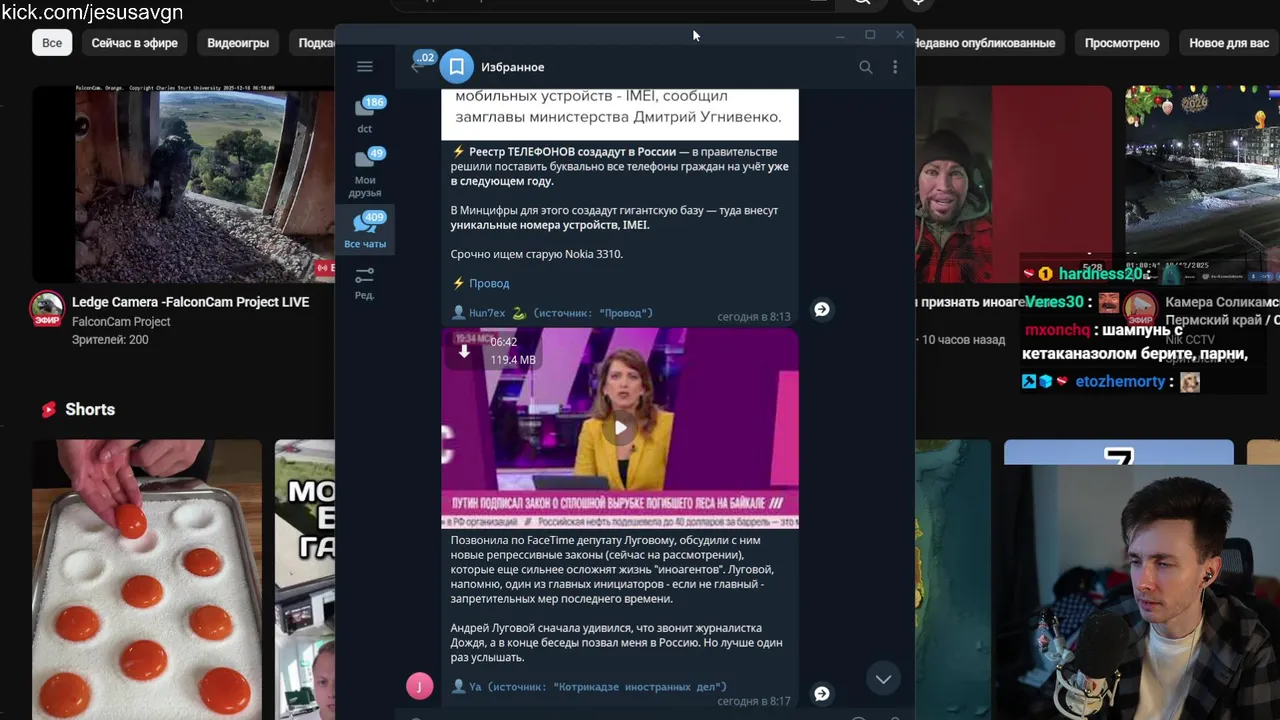This screenshot has height=720, width=1280.
Task: Edit folders with the Ред. button
Action: click(365, 283)
